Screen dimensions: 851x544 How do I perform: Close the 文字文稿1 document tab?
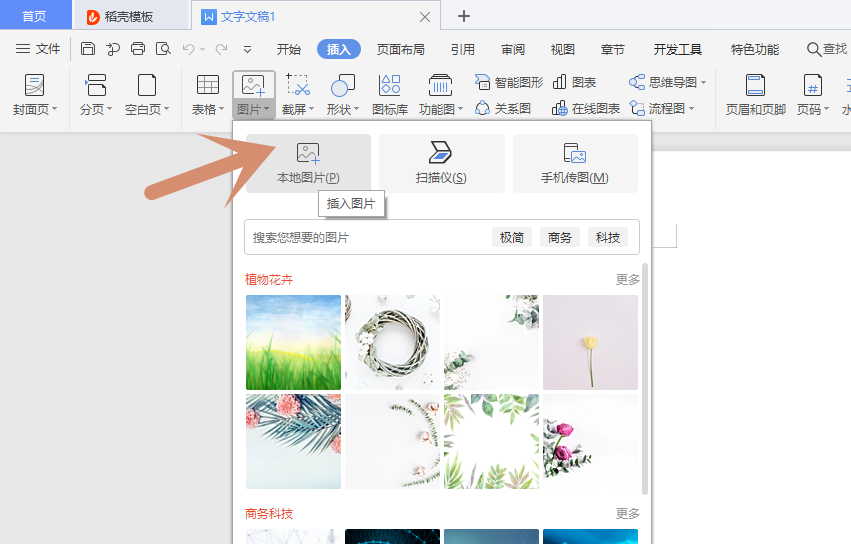point(425,17)
